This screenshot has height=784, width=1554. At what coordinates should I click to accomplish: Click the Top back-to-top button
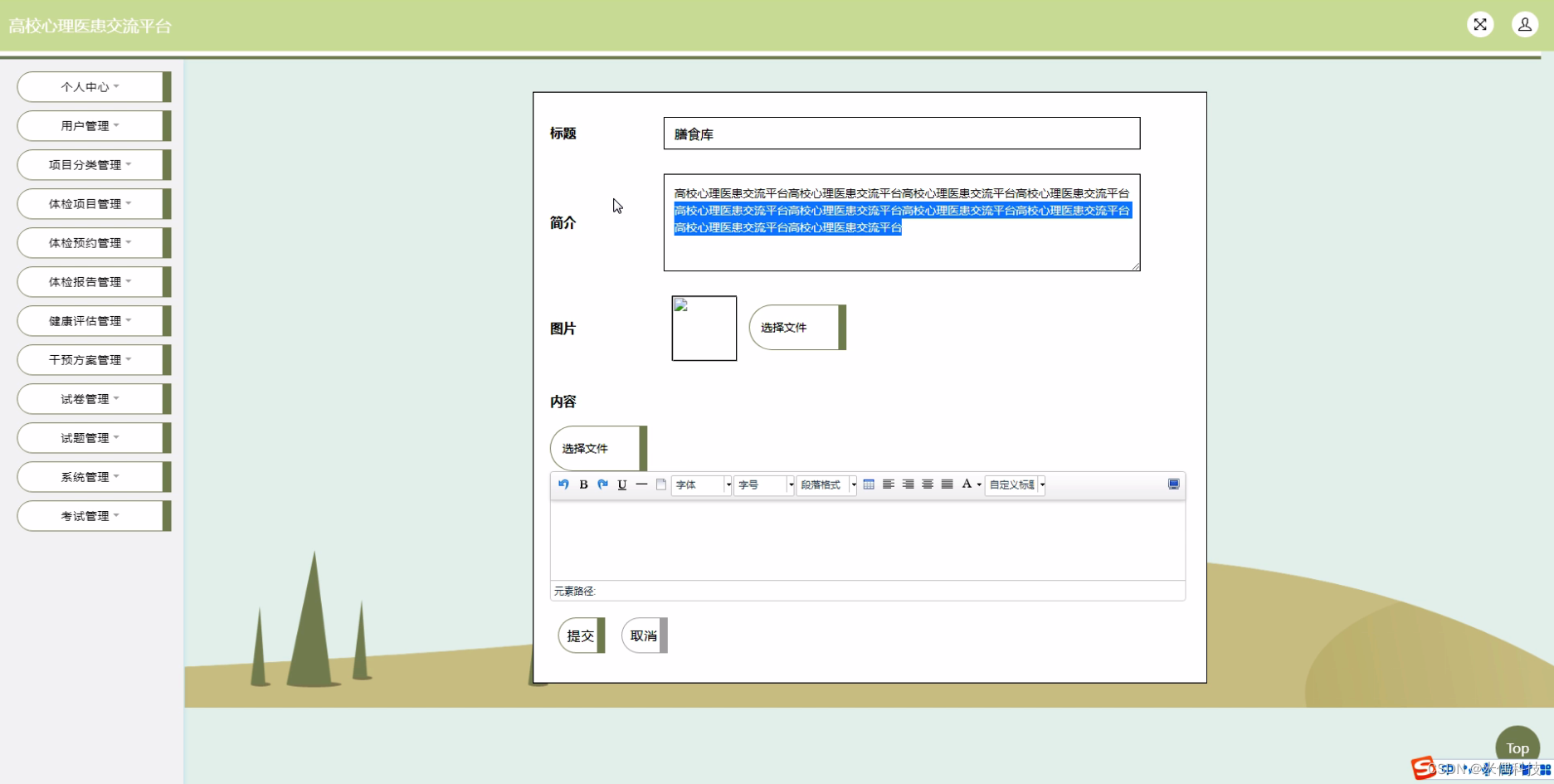pos(1517,747)
